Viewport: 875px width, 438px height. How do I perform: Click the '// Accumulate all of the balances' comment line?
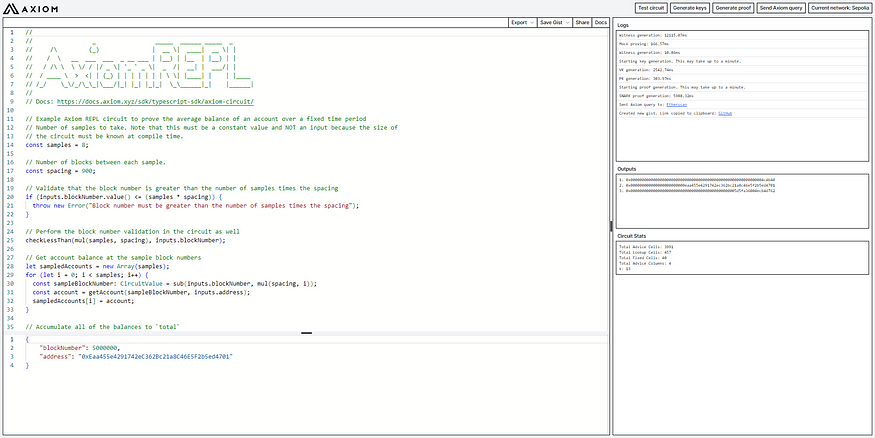pos(102,326)
